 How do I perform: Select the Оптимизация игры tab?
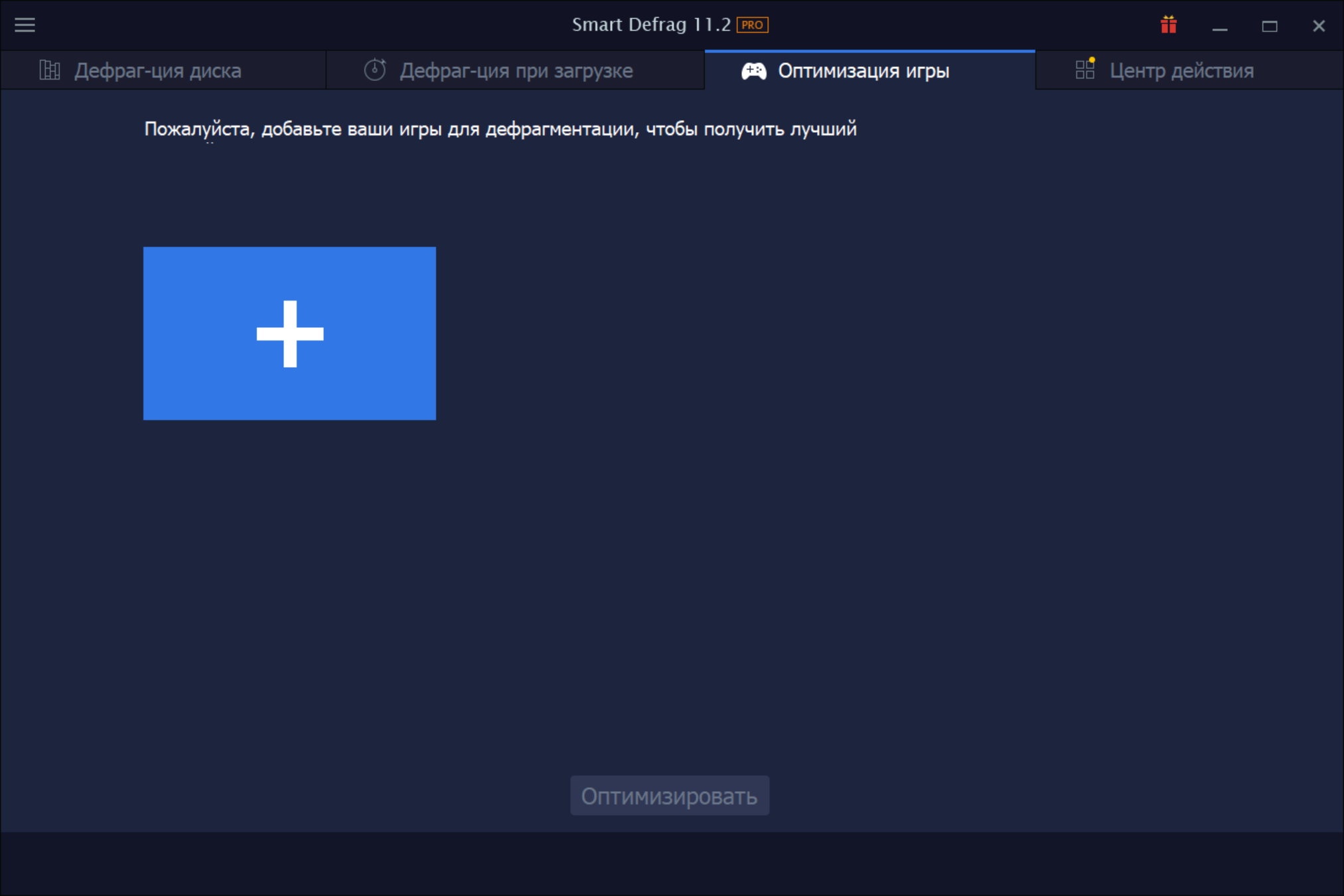(863, 70)
